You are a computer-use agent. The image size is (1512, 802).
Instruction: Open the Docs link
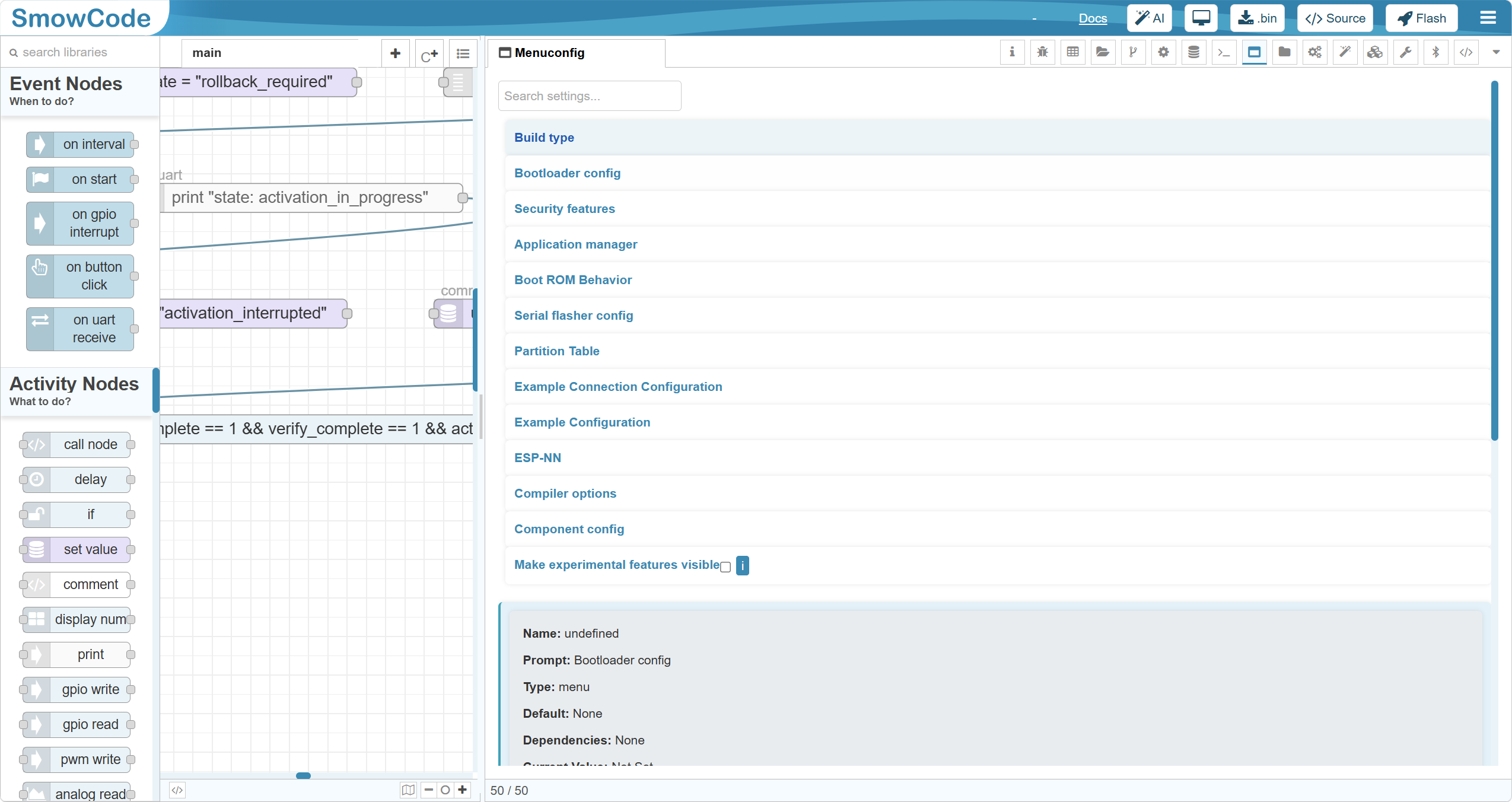pos(1093,18)
